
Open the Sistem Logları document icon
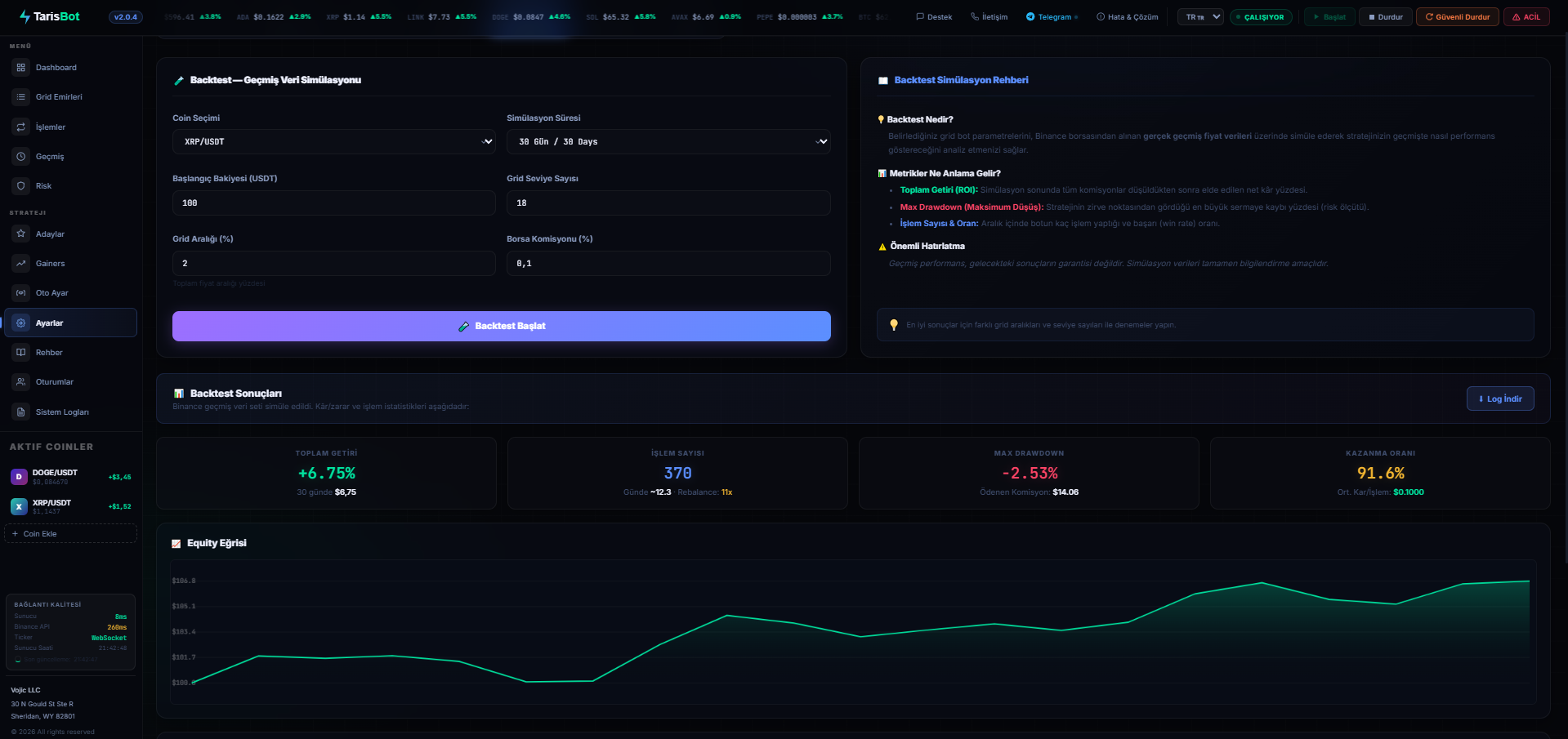tap(21, 412)
